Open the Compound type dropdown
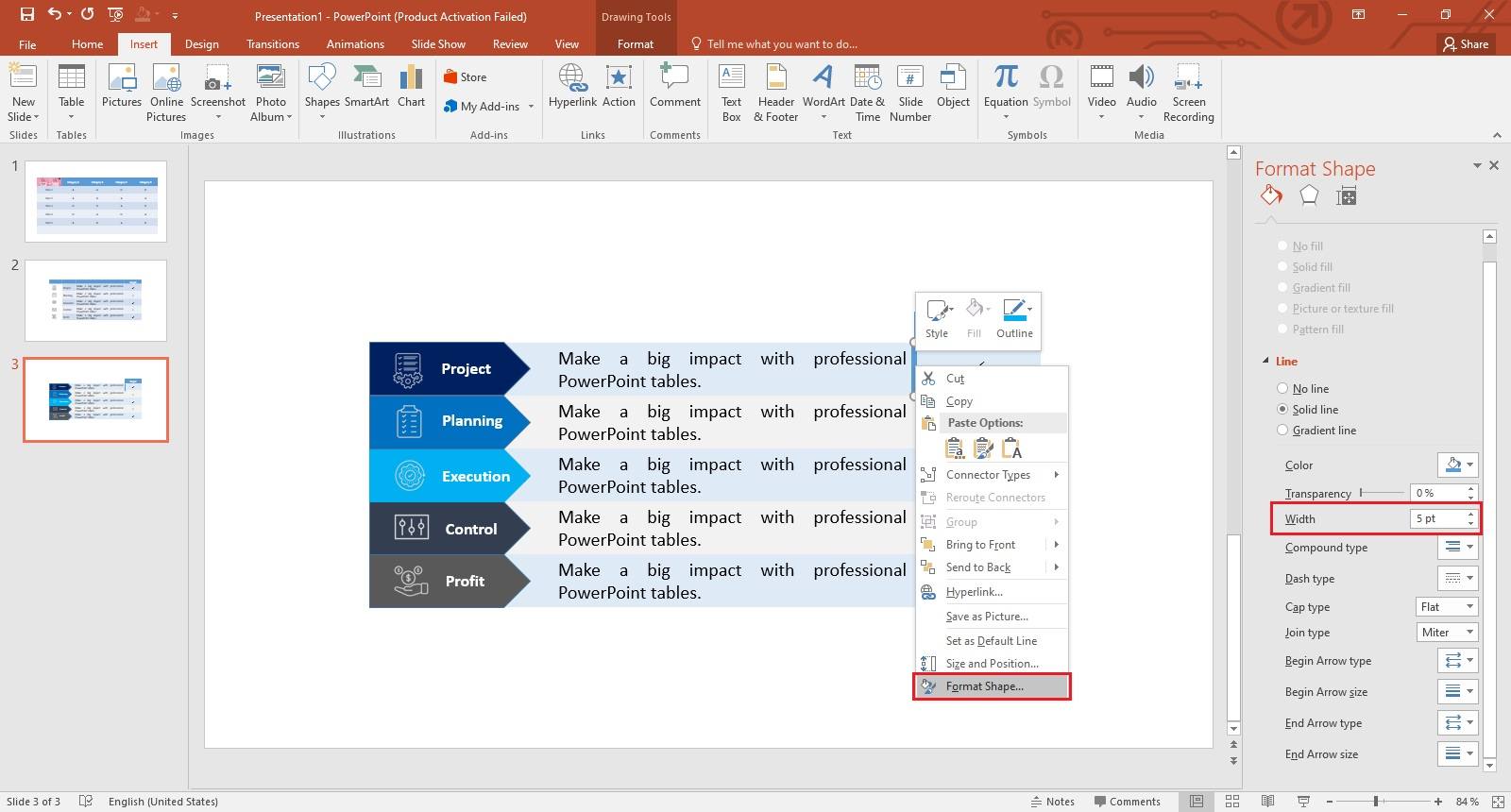Screen dimensions: 1511x812 (1457, 547)
